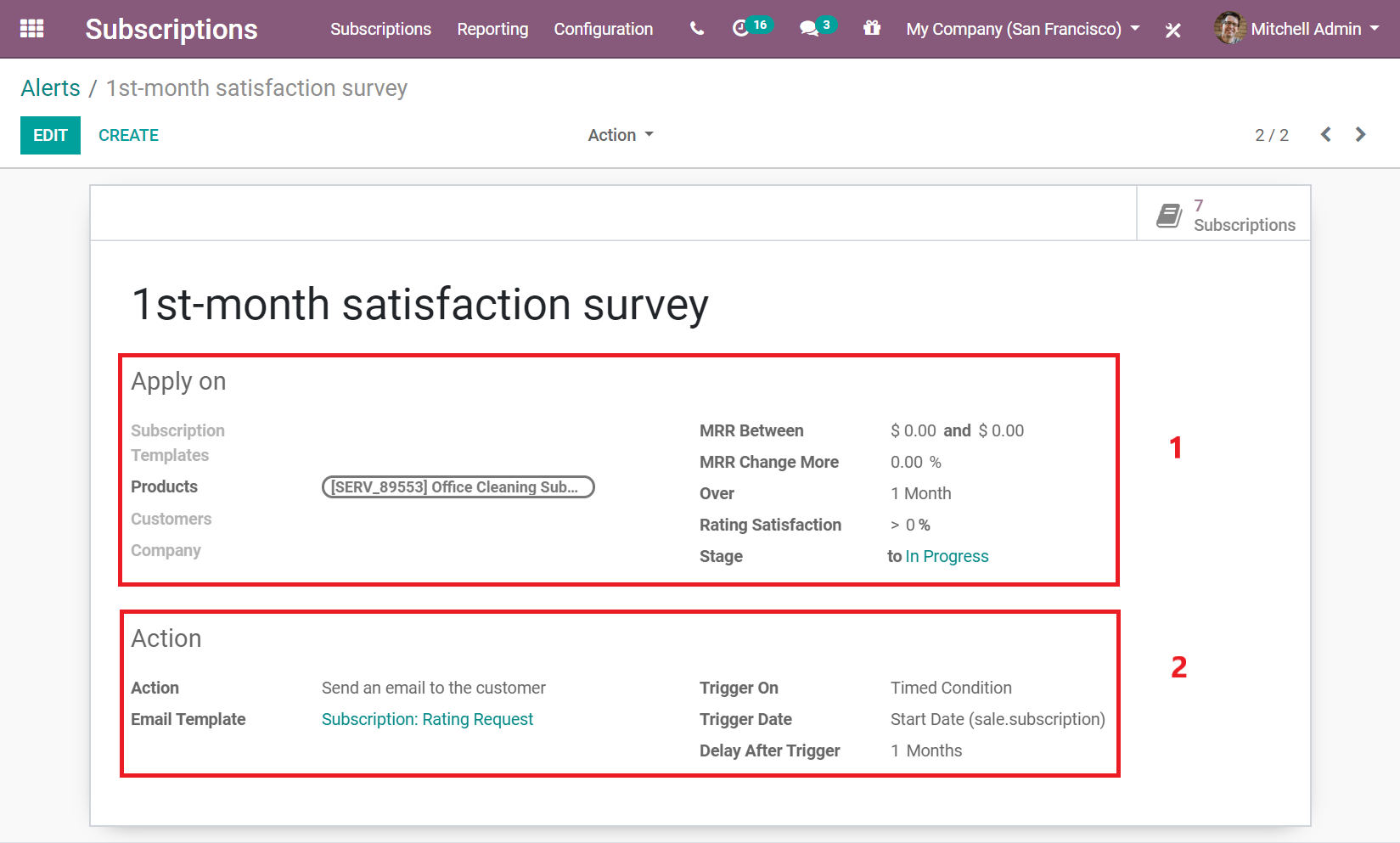Click the next record arrow
Image resolution: width=1400 pixels, height=843 pixels.
(1360, 134)
